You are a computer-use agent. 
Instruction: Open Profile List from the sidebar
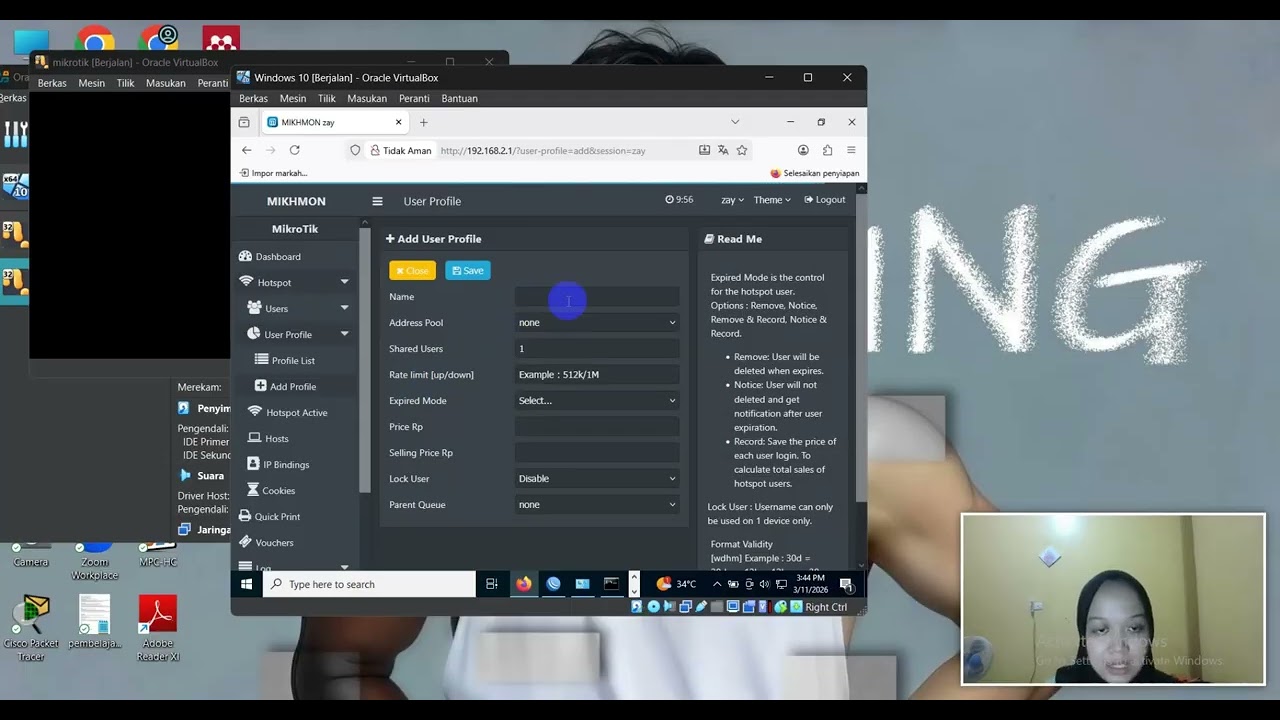point(285,361)
